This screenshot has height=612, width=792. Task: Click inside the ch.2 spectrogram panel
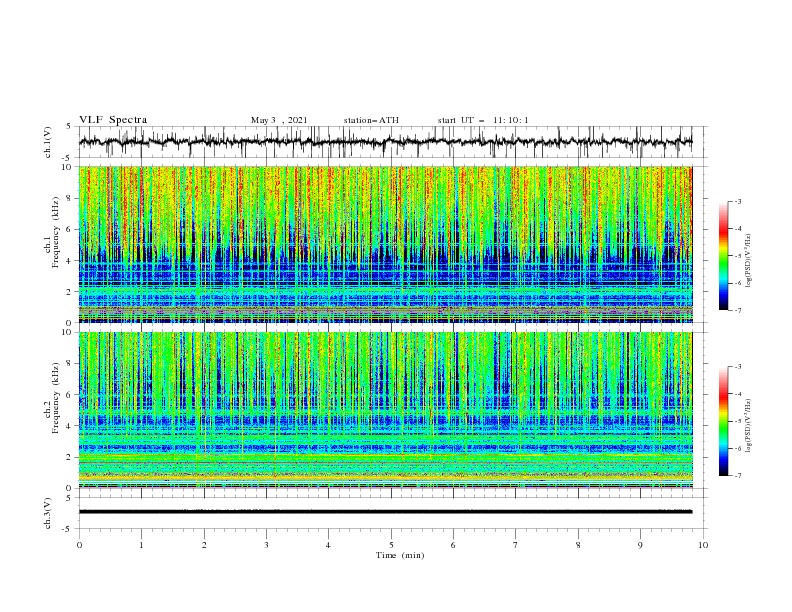386,410
